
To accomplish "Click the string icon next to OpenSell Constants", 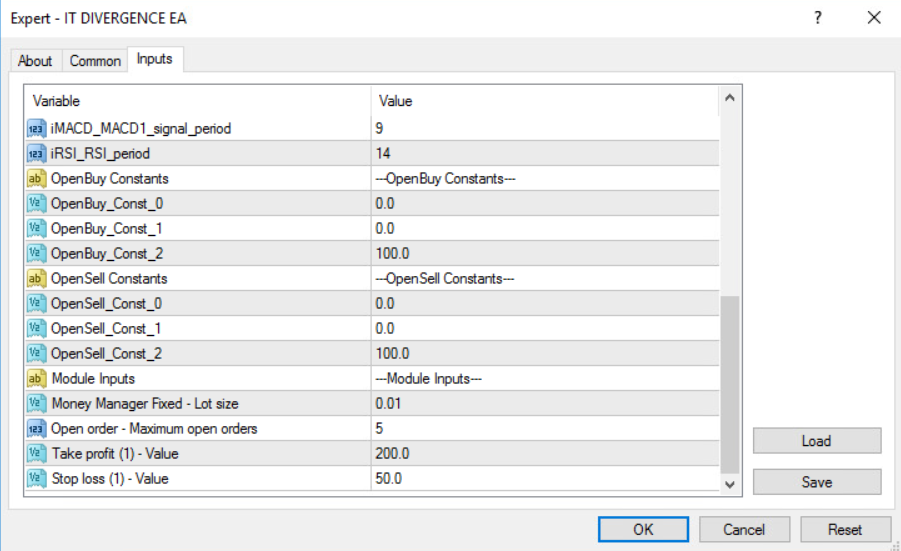I will [36, 278].
